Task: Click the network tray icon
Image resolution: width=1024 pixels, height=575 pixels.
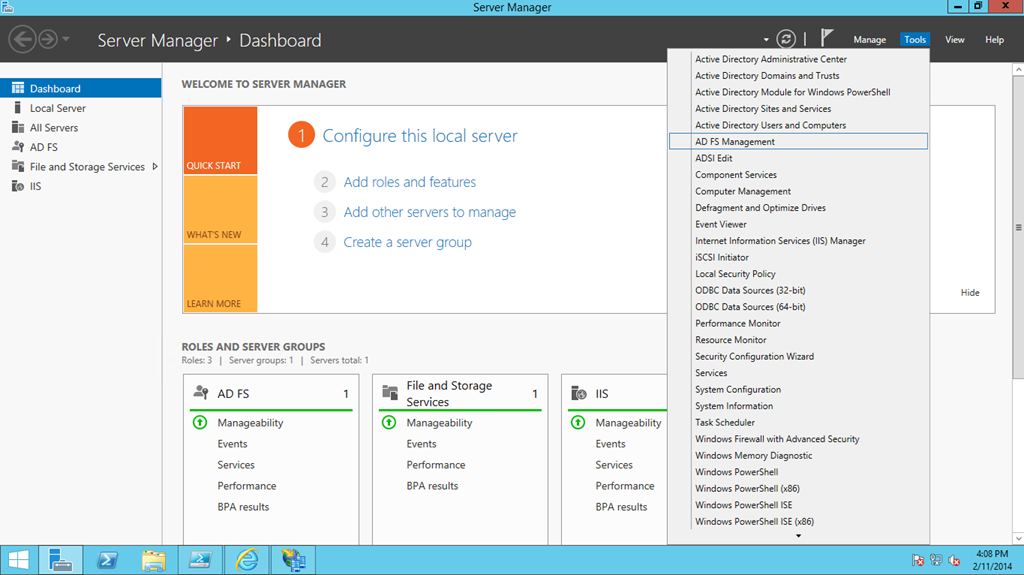Action: pyautogui.click(x=936, y=560)
